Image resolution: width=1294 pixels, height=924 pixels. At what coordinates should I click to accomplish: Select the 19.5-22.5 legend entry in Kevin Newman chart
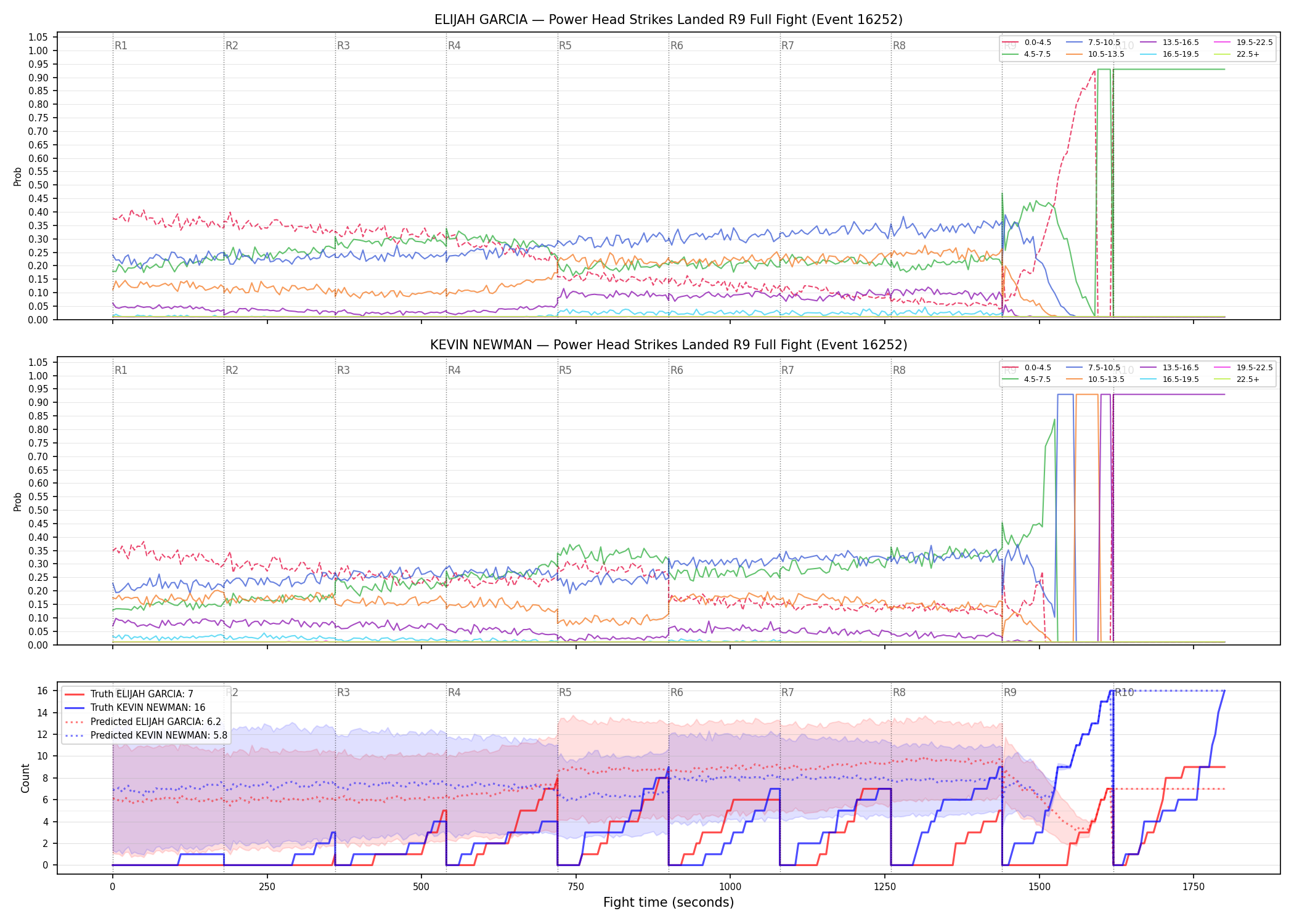click(x=1243, y=368)
